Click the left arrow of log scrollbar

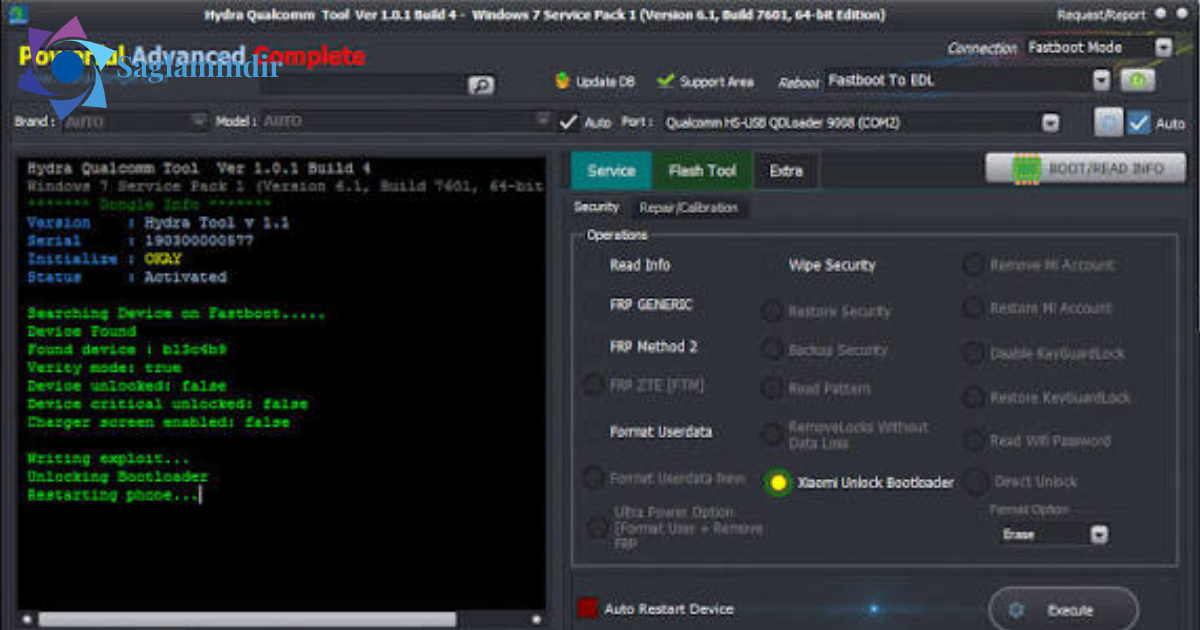coord(26,620)
